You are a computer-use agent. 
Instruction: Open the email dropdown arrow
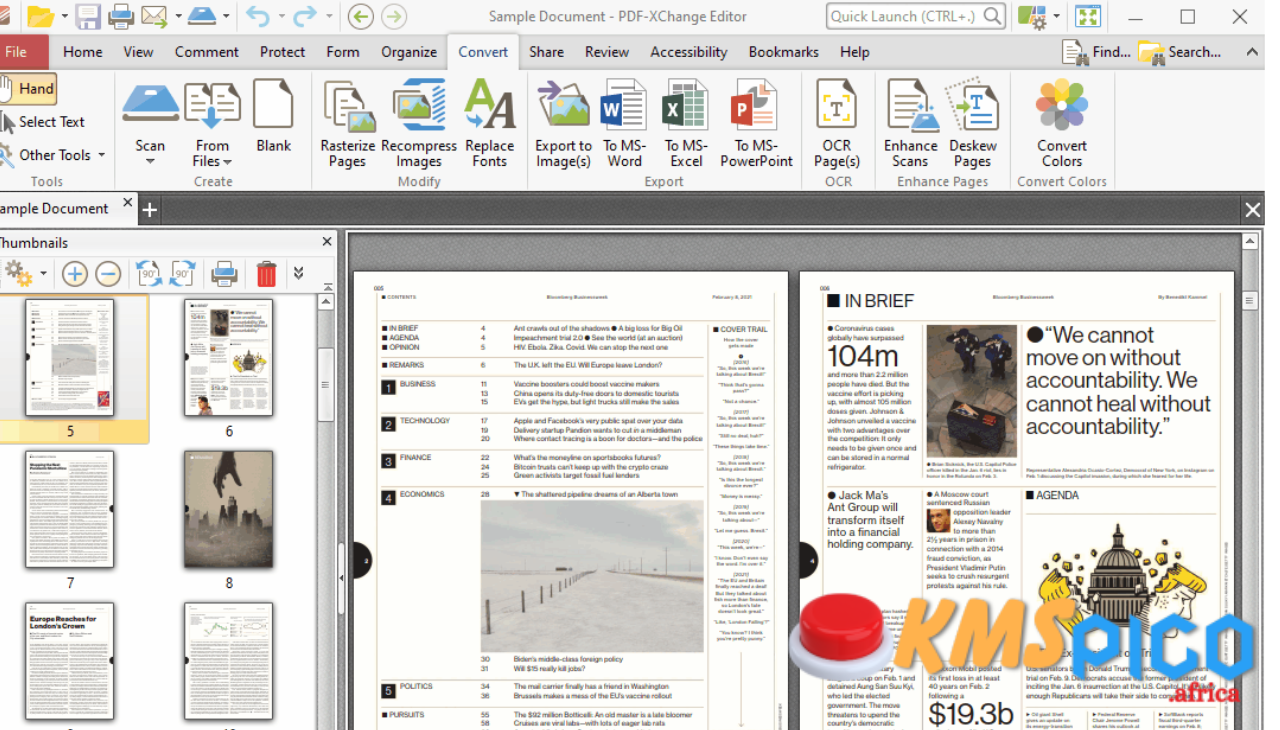click(179, 17)
